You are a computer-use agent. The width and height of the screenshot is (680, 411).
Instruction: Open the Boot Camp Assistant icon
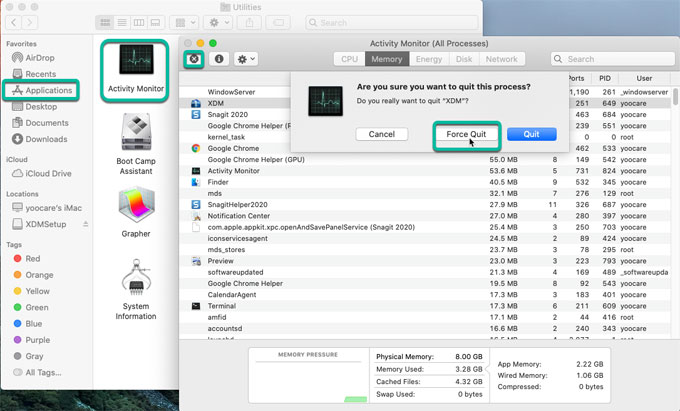(x=135, y=135)
